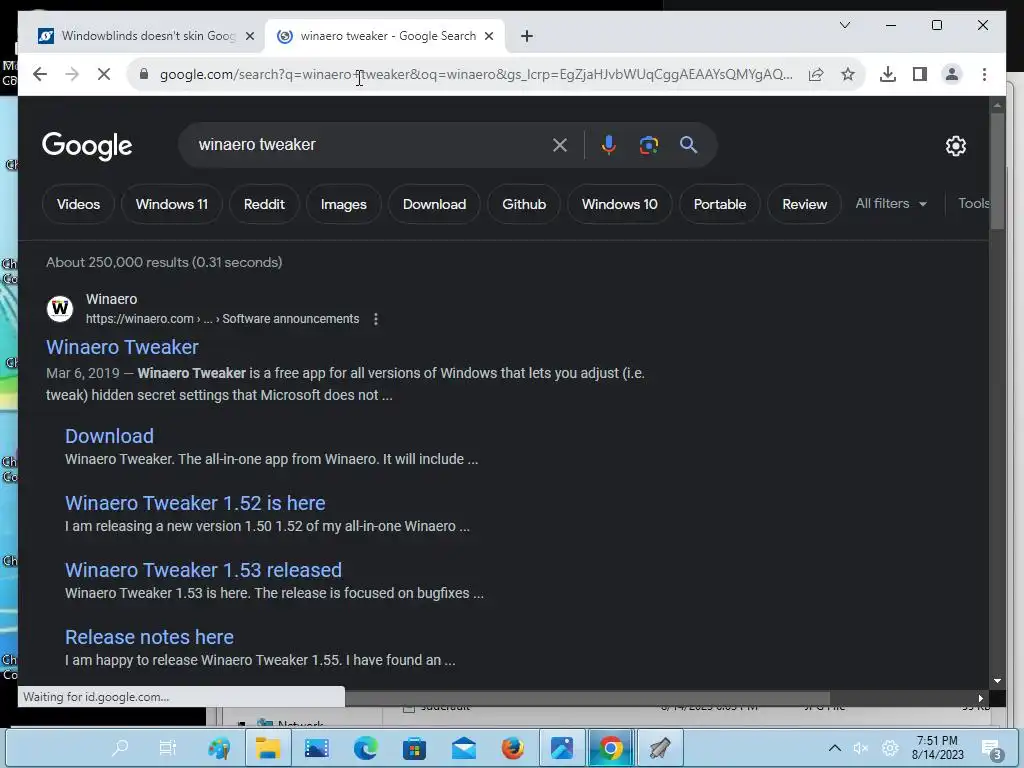Click the vertical page scrollbar
1024x768 pixels.
tap(997, 171)
